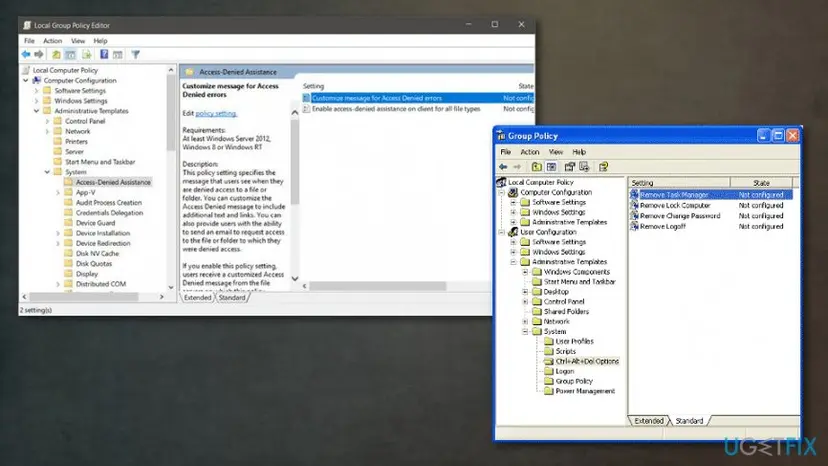Click Export list icon in Group Policy window toolbar
The width and height of the screenshot is (828, 466).
pos(584,167)
